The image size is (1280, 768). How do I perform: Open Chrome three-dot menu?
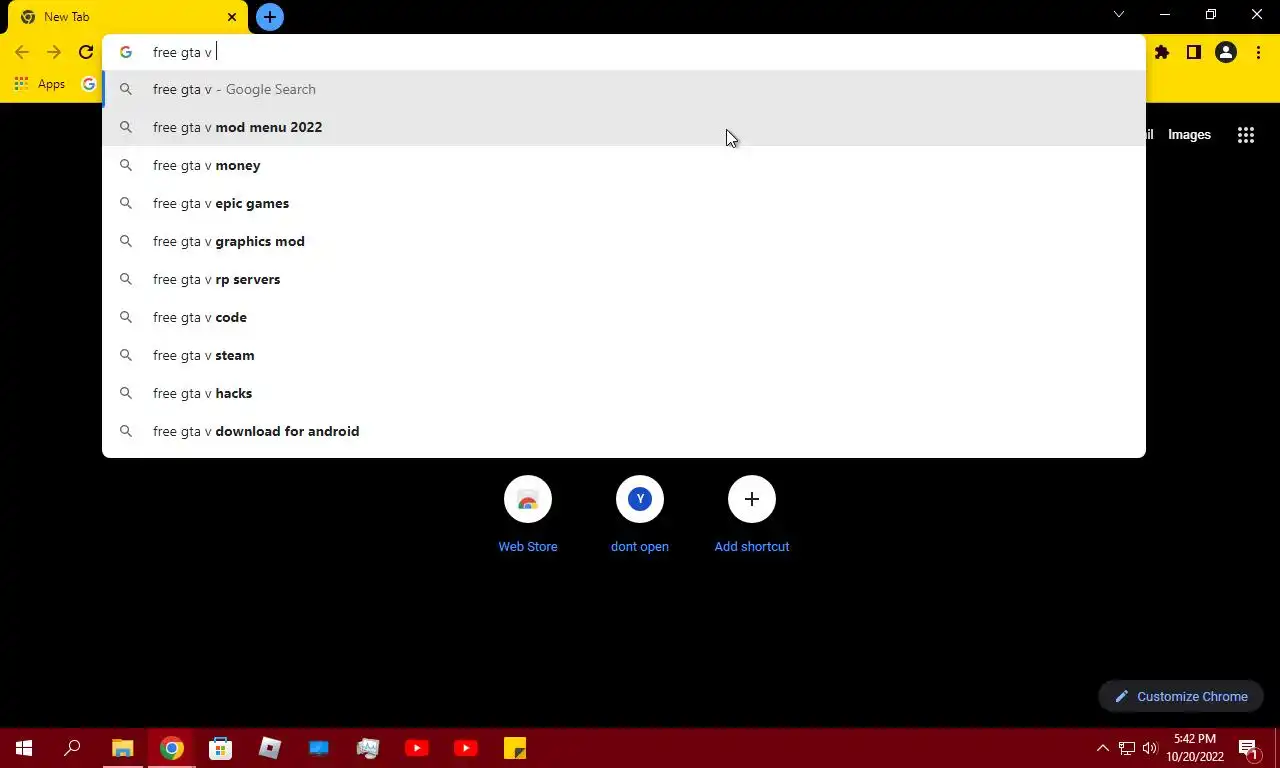tap(1258, 52)
